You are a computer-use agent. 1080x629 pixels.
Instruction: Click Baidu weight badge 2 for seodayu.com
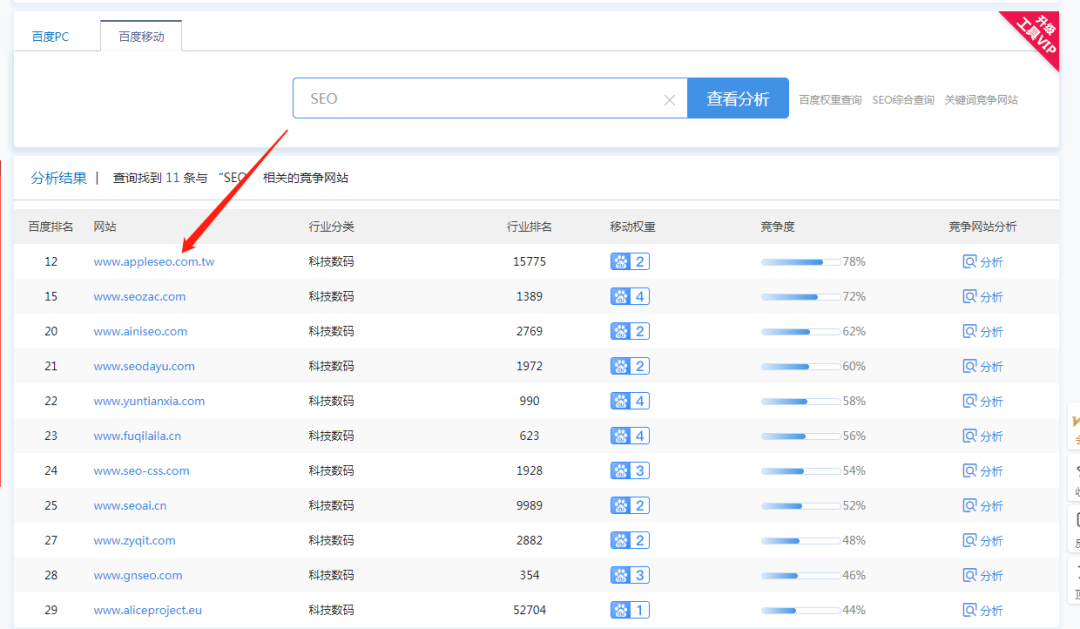point(630,367)
